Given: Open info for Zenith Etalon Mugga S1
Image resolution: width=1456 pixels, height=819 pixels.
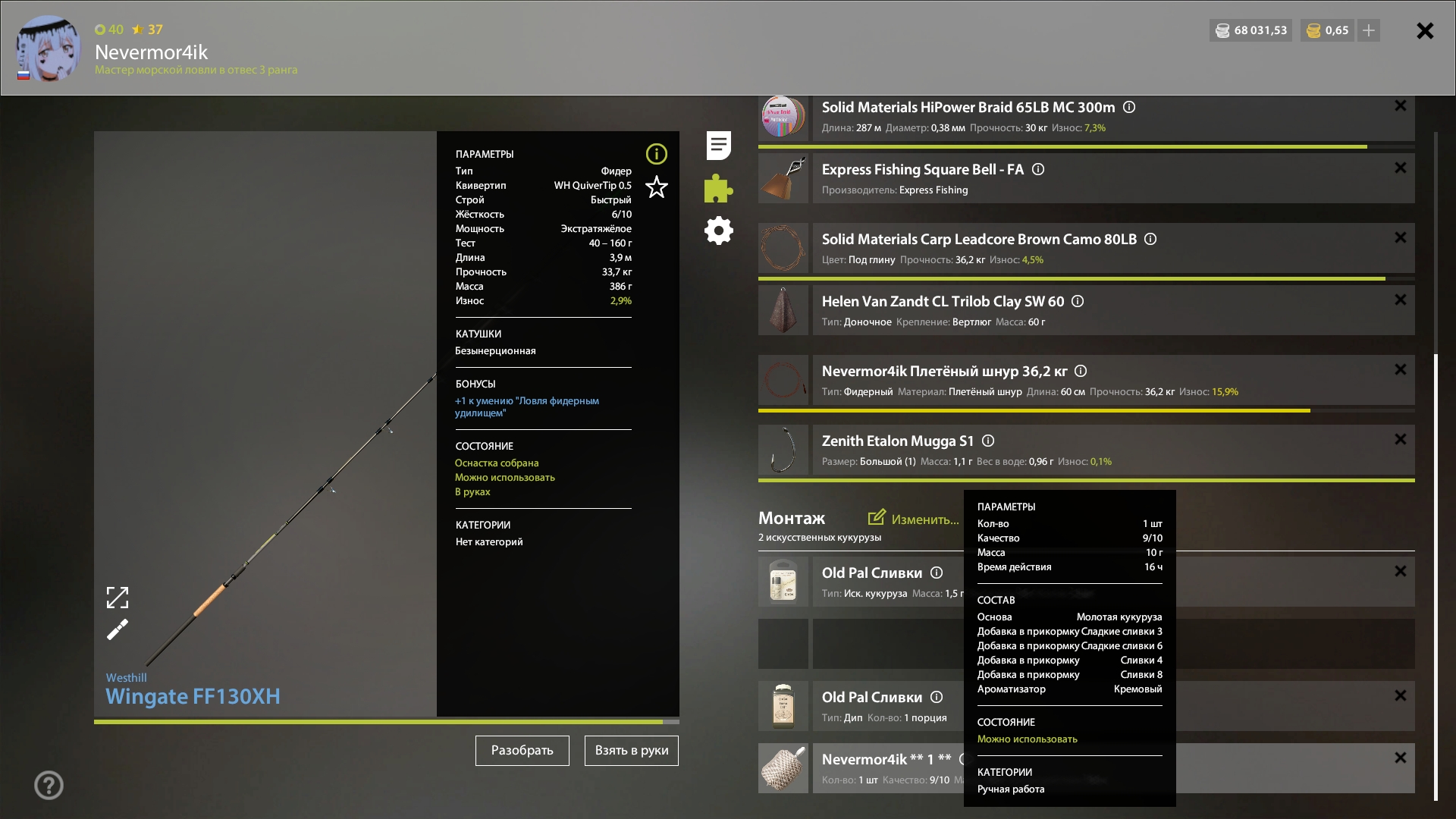Looking at the screenshot, I should [x=988, y=441].
